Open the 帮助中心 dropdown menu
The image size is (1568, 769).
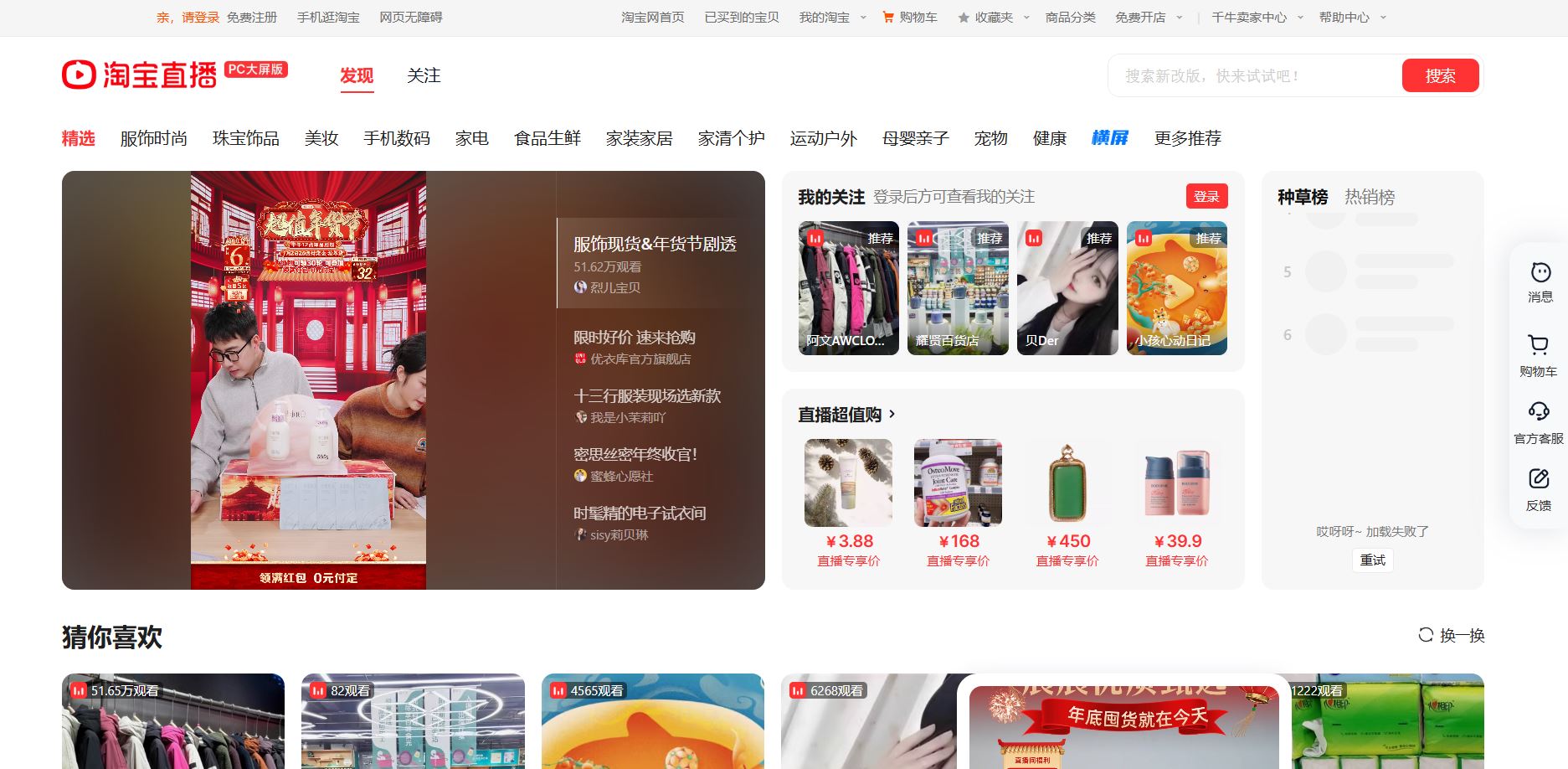pos(1380,16)
